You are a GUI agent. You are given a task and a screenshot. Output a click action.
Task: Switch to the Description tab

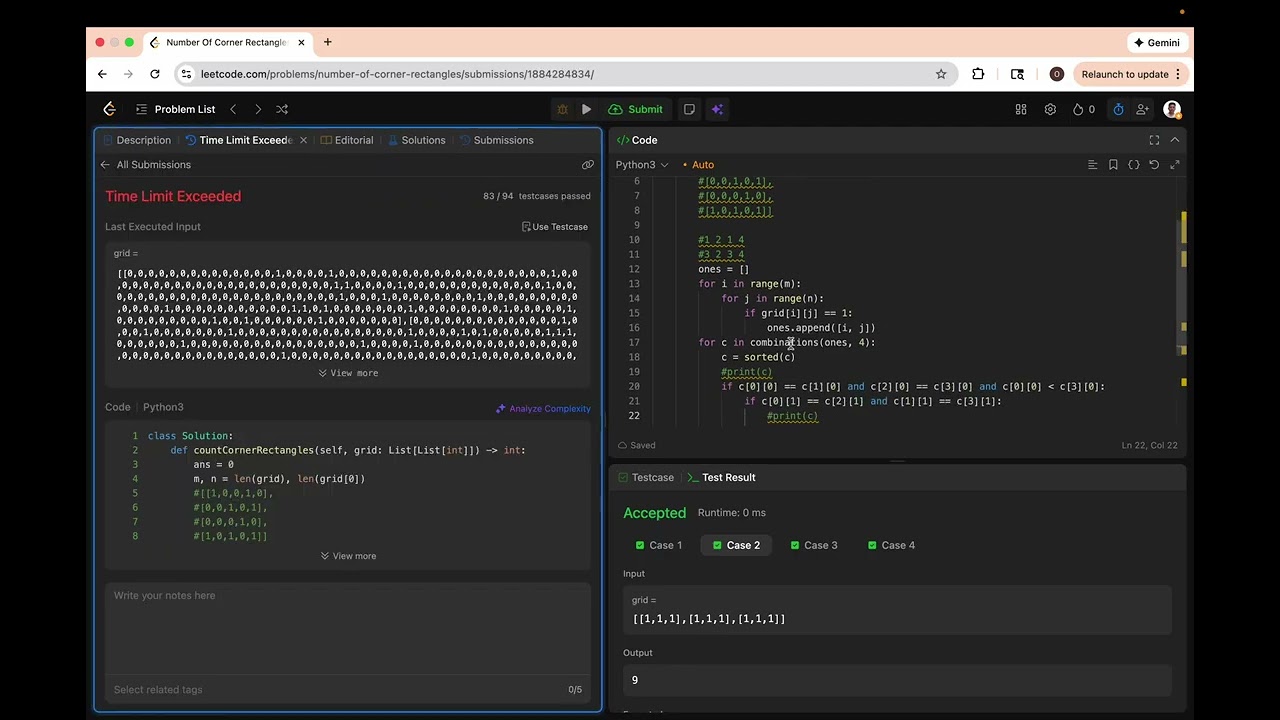[136, 140]
